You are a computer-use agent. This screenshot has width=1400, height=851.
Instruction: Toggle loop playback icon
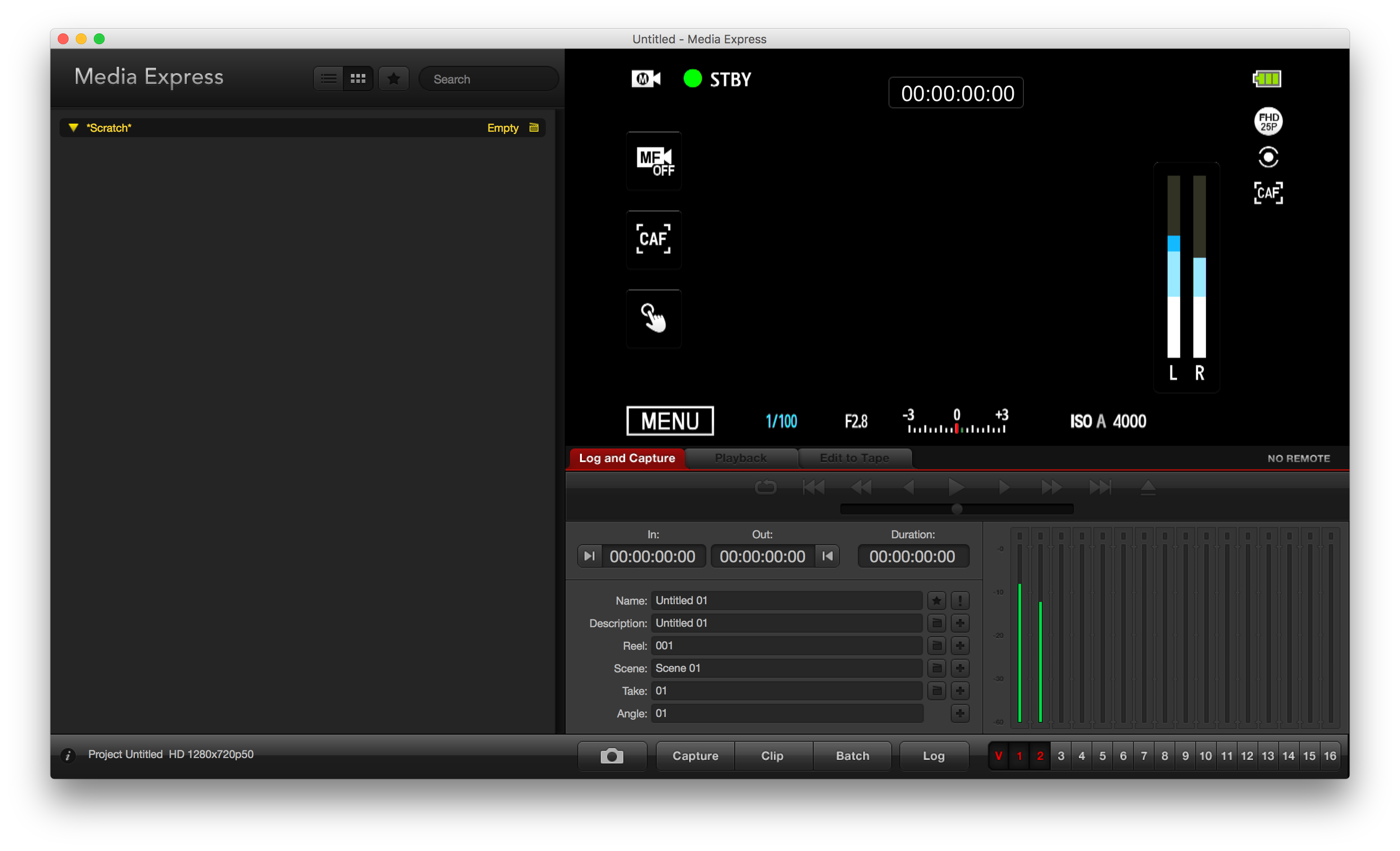click(765, 487)
